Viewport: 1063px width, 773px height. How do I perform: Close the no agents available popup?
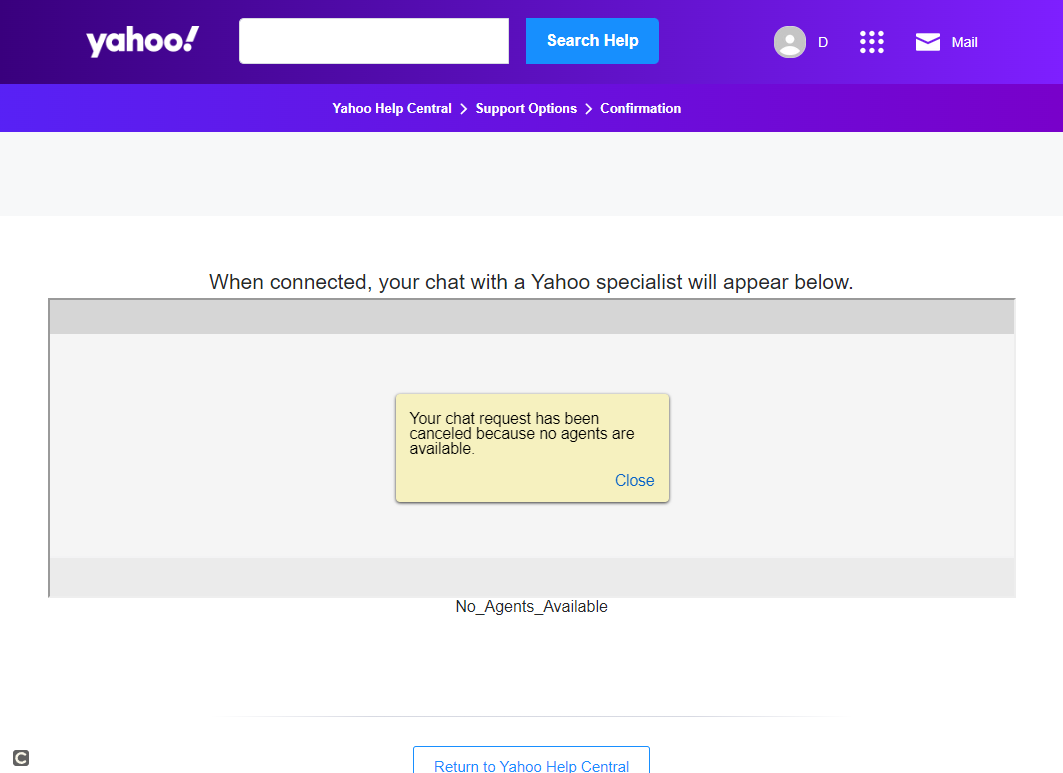click(x=634, y=481)
